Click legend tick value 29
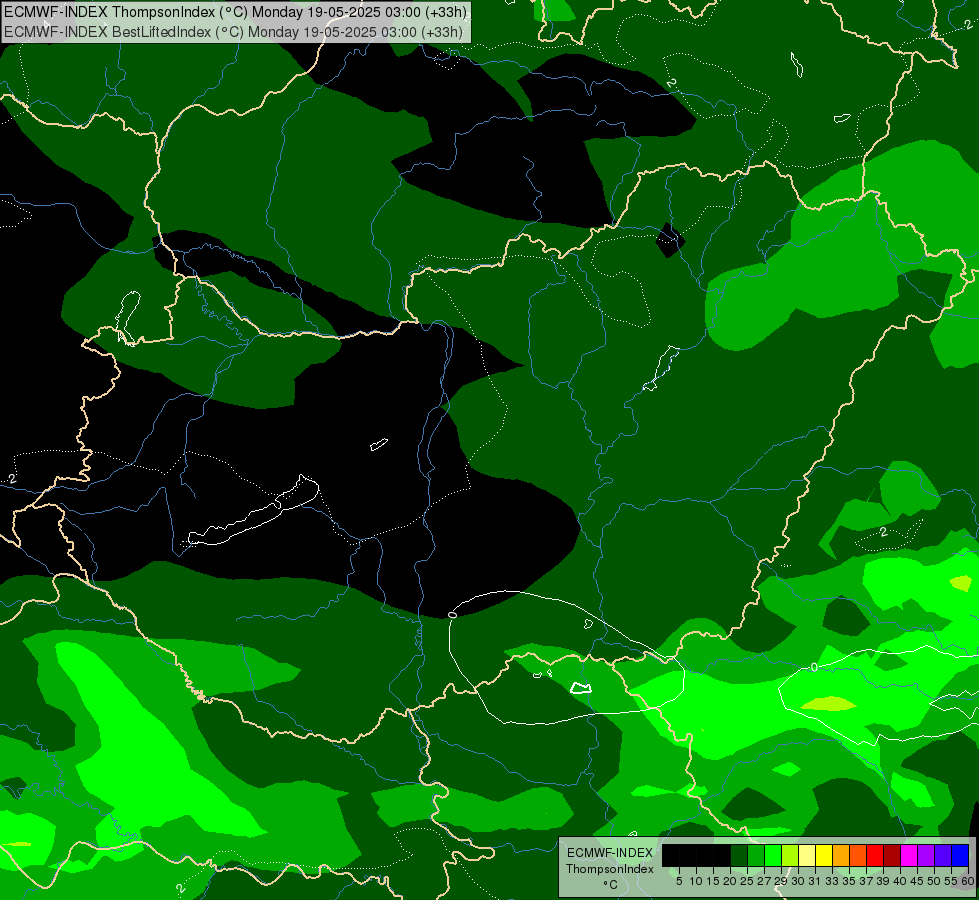The height and width of the screenshot is (900, 979). [781, 881]
